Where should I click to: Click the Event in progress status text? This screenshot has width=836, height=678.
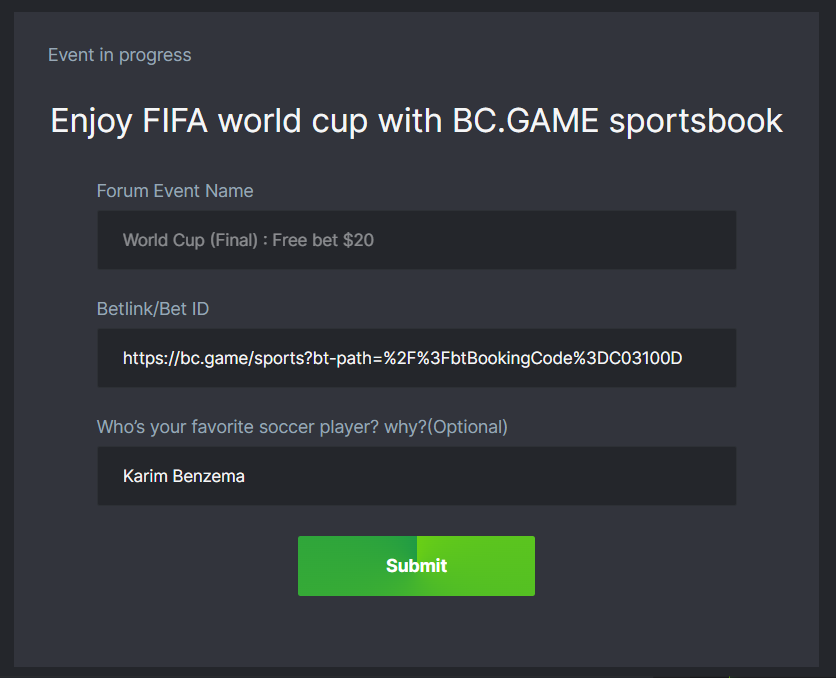point(119,55)
